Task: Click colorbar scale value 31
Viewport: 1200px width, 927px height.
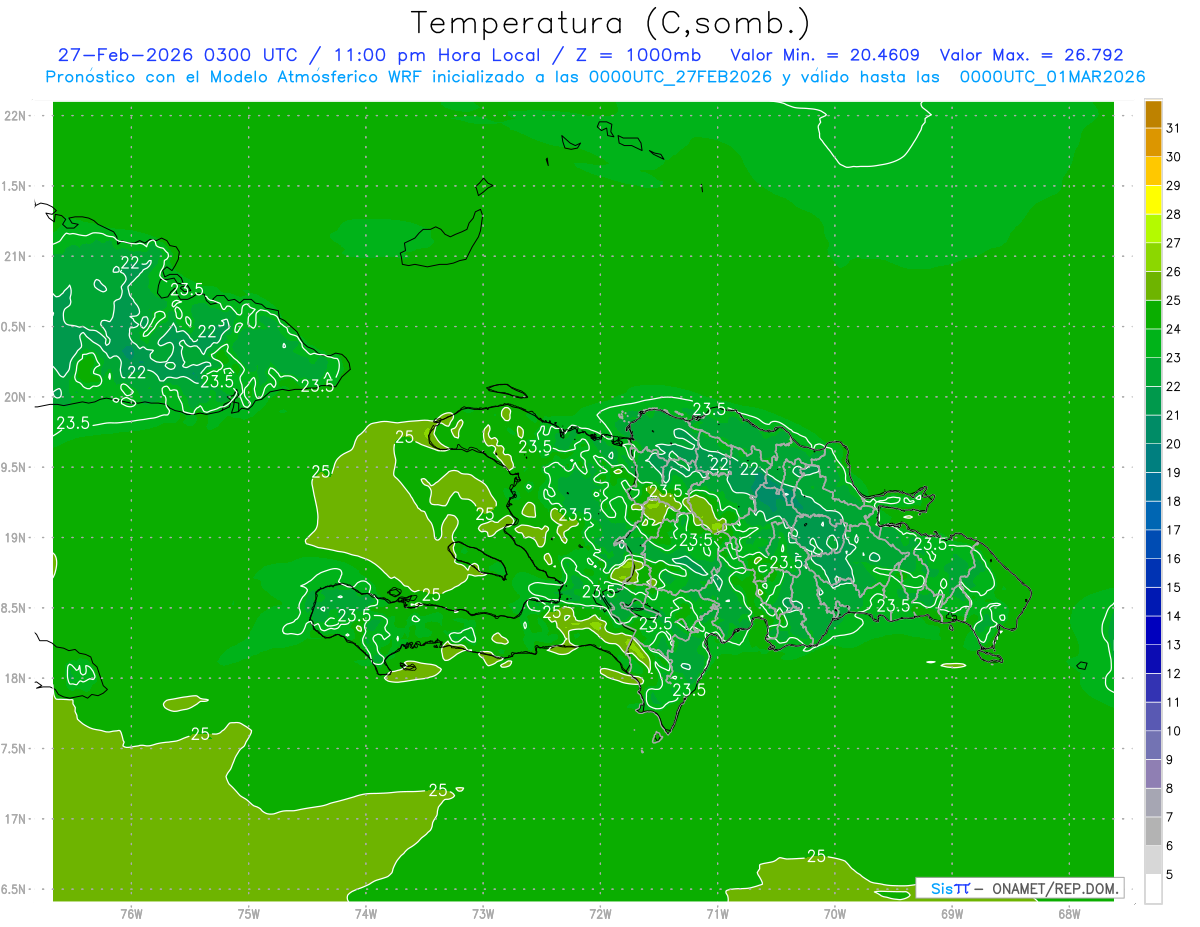Action: point(1174,128)
